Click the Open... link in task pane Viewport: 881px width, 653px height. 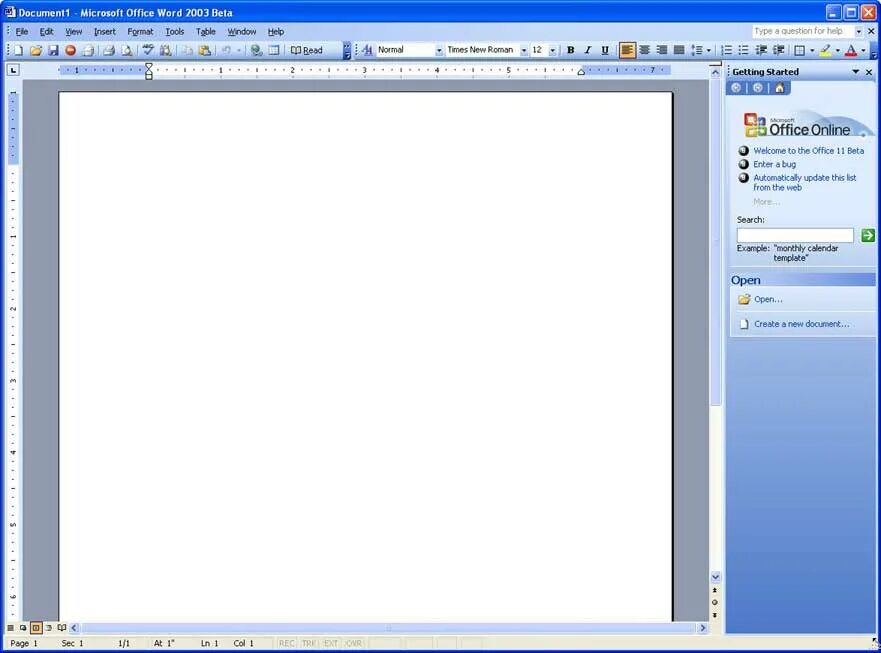[x=768, y=300]
